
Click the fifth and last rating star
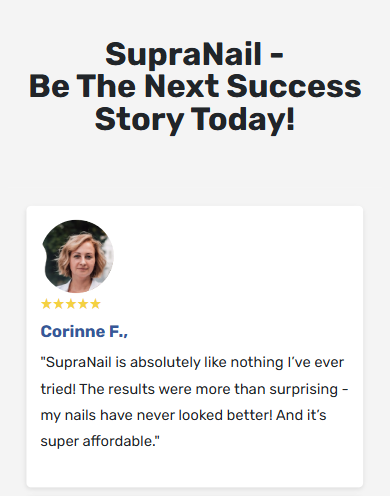pos(95,304)
